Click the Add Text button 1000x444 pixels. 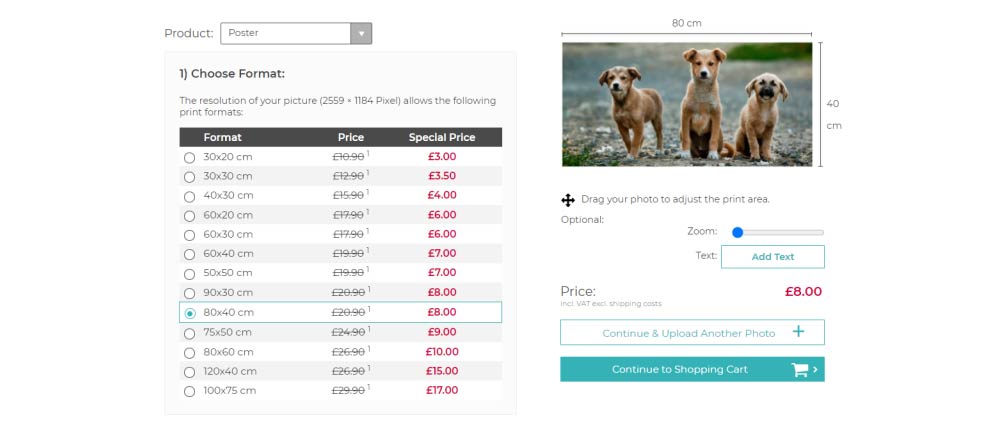pyautogui.click(x=772, y=257)
